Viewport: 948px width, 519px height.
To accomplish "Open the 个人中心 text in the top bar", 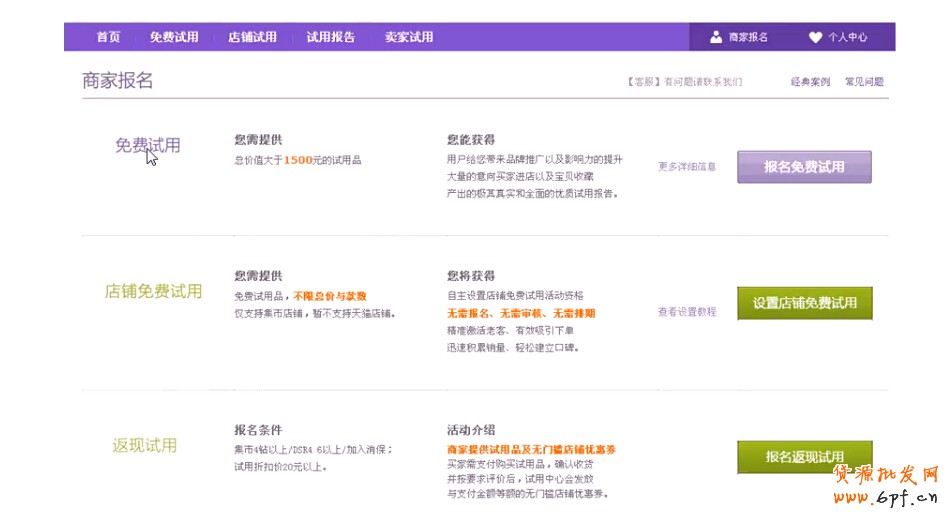I will (848, 37).
